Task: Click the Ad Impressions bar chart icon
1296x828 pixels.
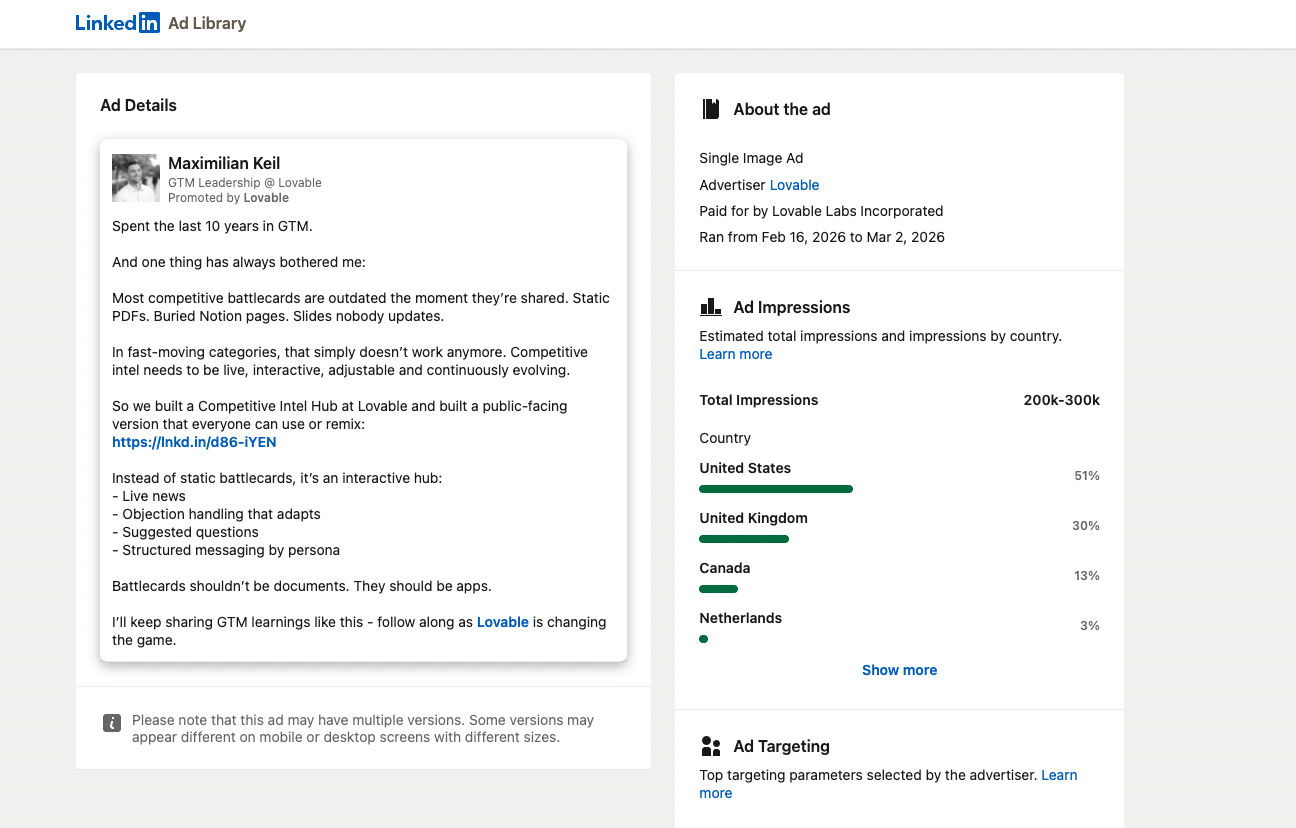Action: coord(711,307)
